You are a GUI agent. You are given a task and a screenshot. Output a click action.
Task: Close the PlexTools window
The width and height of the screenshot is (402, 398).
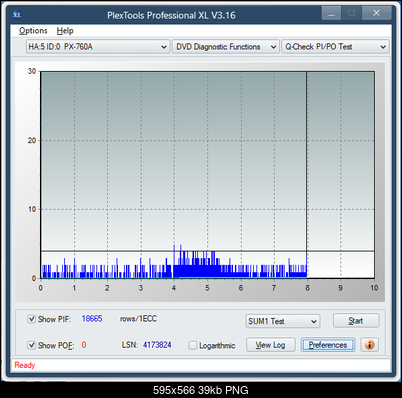coord(376,13)
